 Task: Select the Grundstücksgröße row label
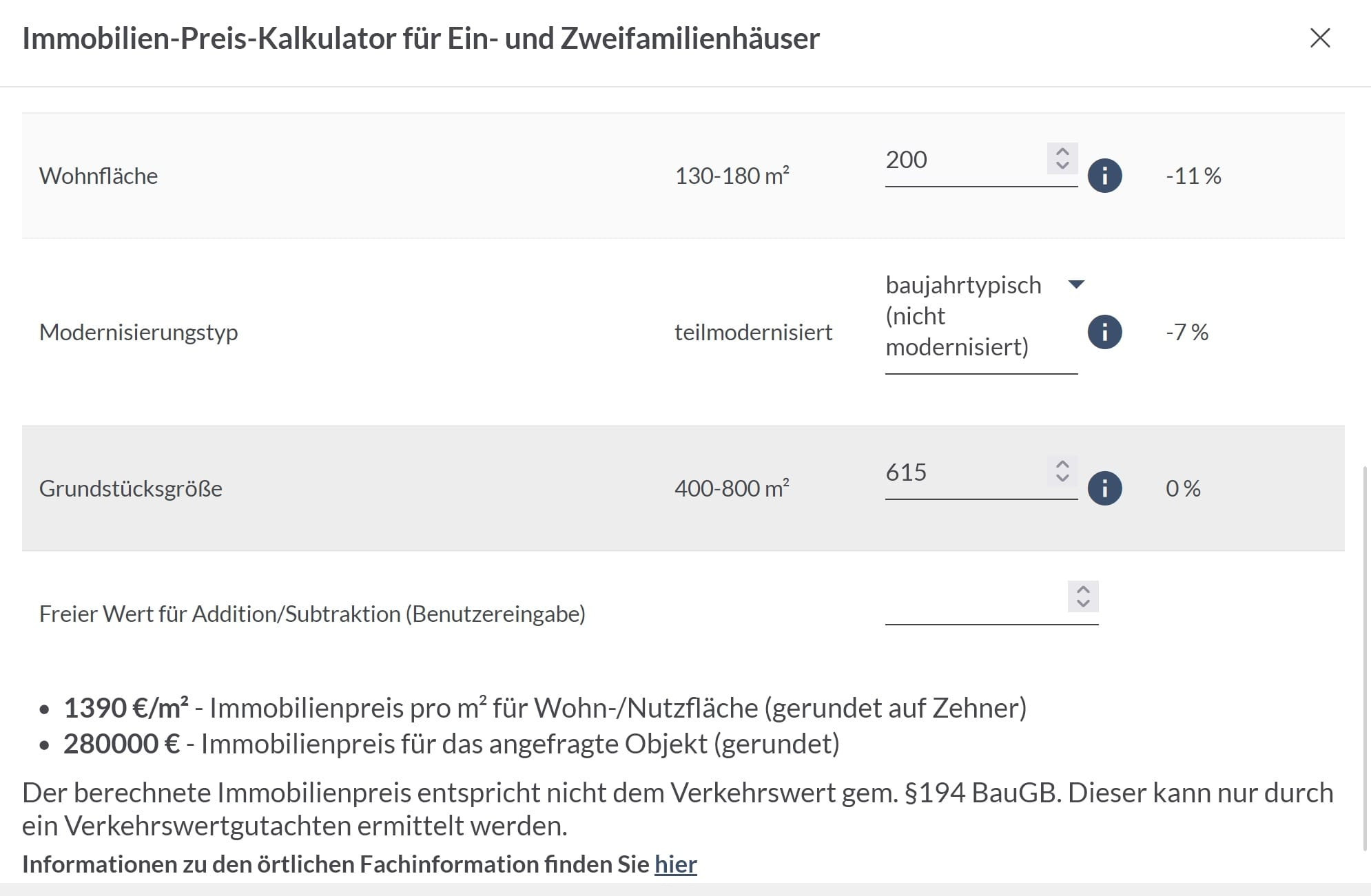(x=131, y=489)
